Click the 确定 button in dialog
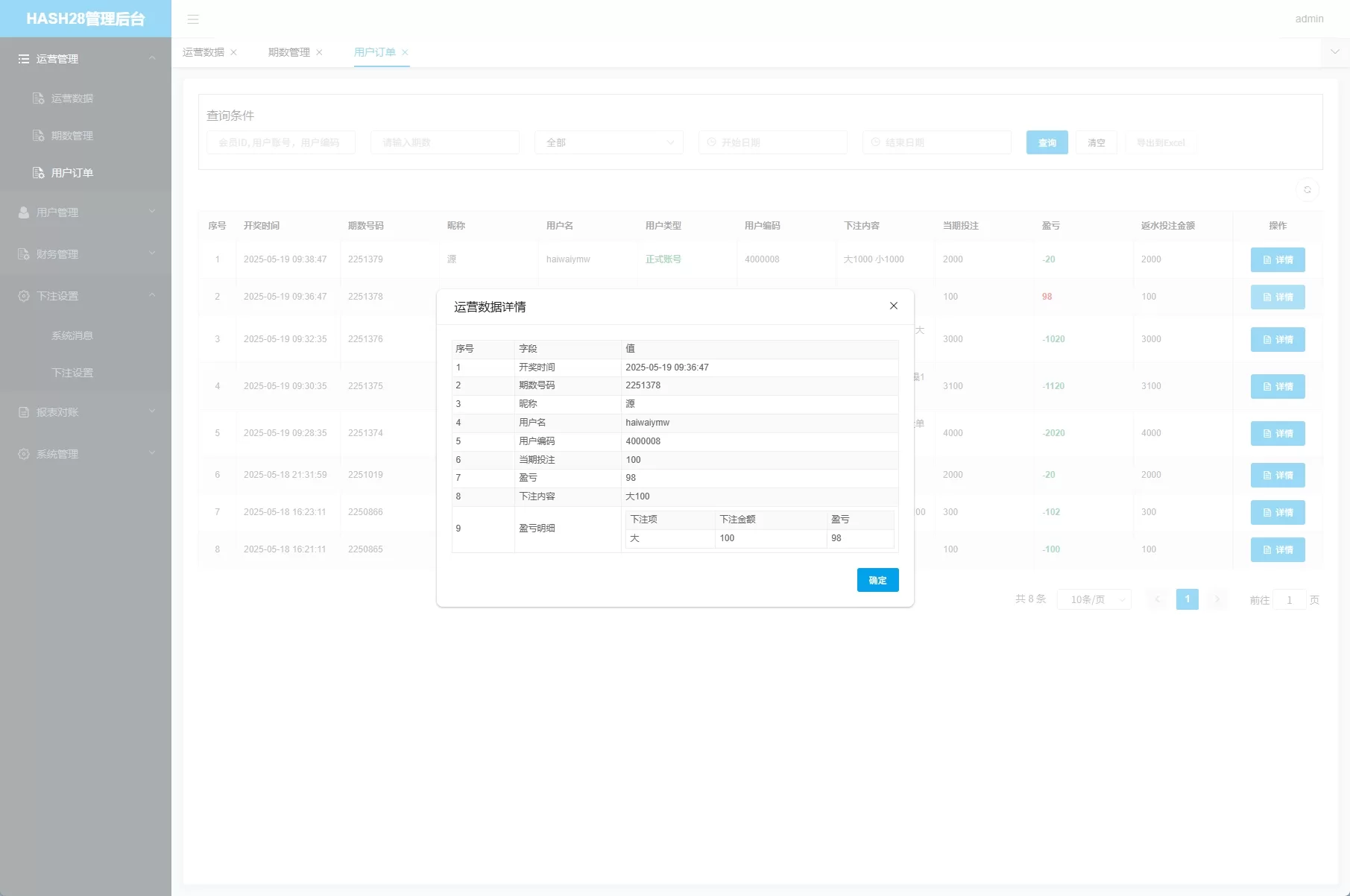The width and height of the screenshot is (1350, 896). [877, 580]
